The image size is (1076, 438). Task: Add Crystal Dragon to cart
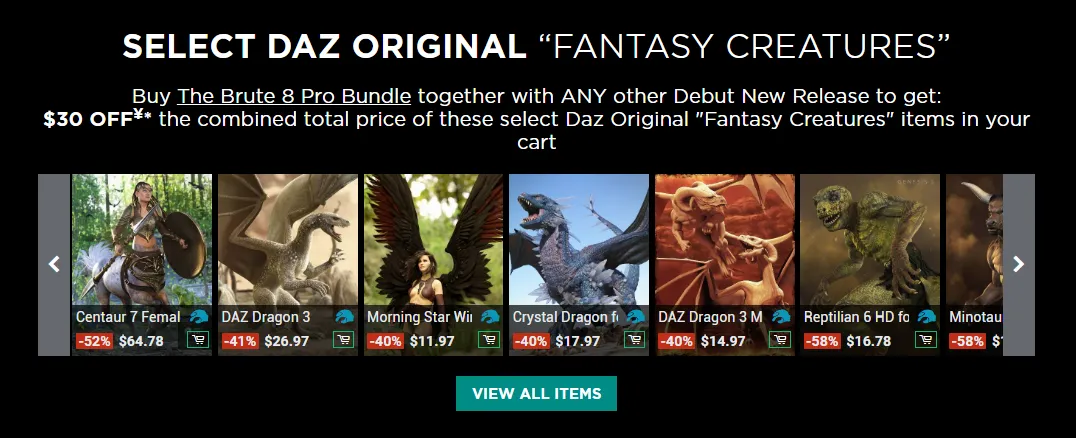click(634, 340)
